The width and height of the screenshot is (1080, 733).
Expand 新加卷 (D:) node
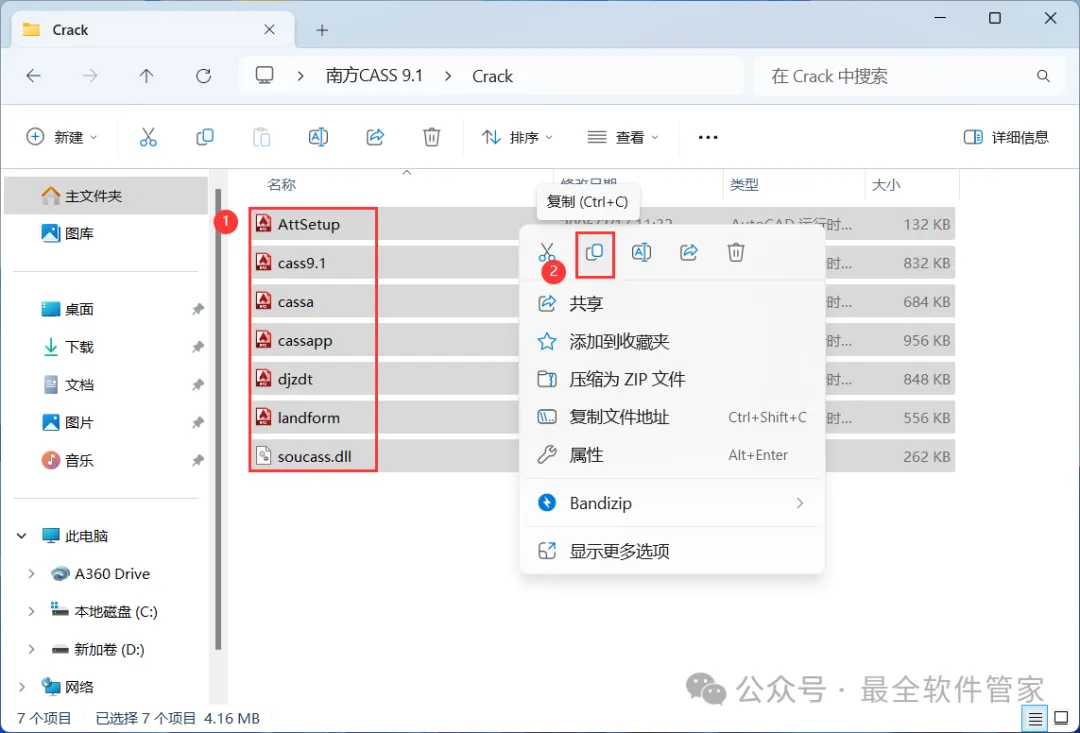pos(31,649)
